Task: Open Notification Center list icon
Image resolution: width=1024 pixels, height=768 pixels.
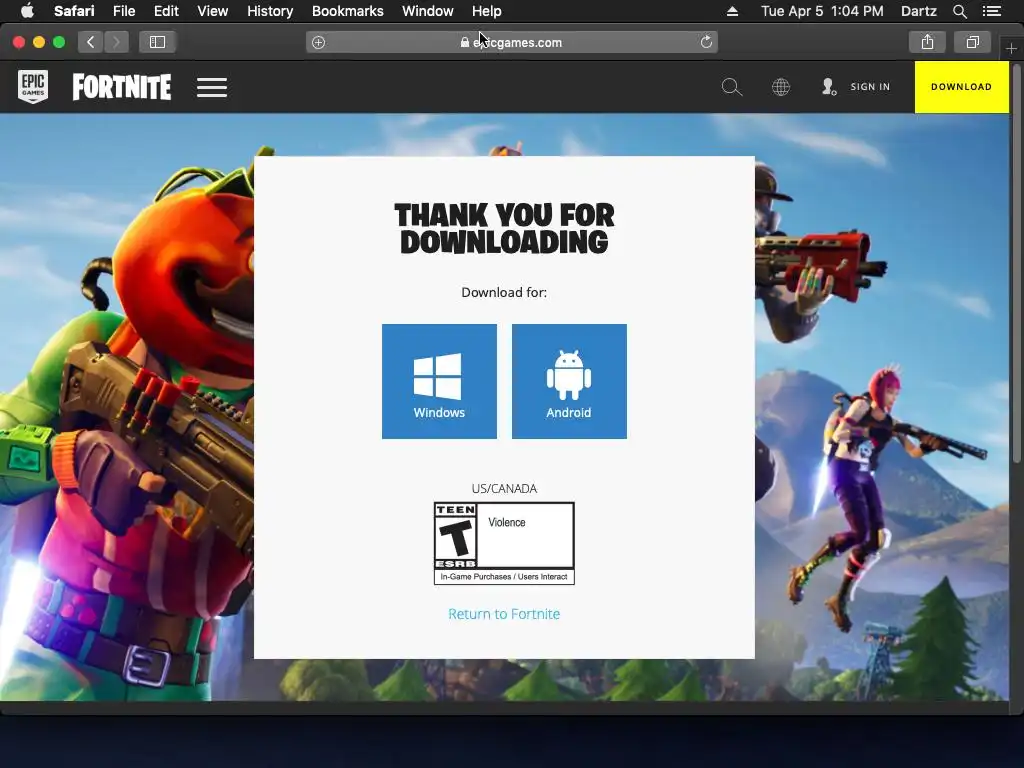Action: (991, 11)
